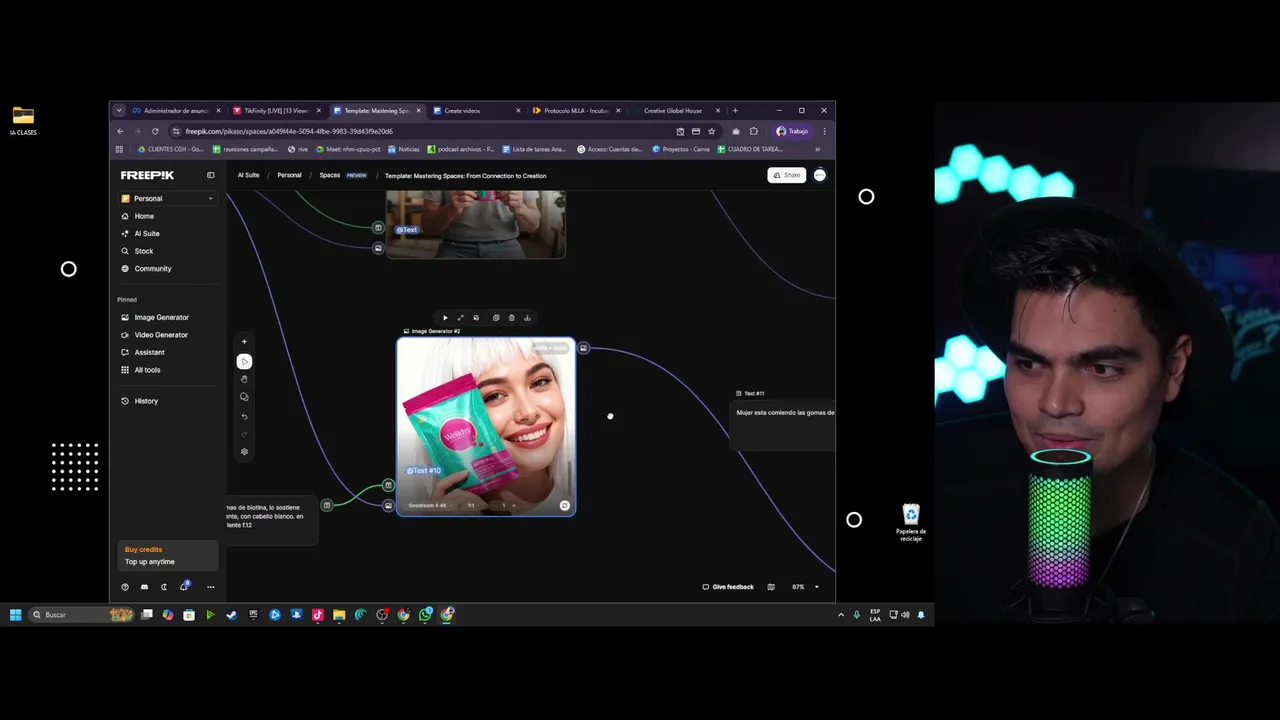1280x720 pixels.
Task: Switch to Create videos browser tab
Action: (475, 111)
